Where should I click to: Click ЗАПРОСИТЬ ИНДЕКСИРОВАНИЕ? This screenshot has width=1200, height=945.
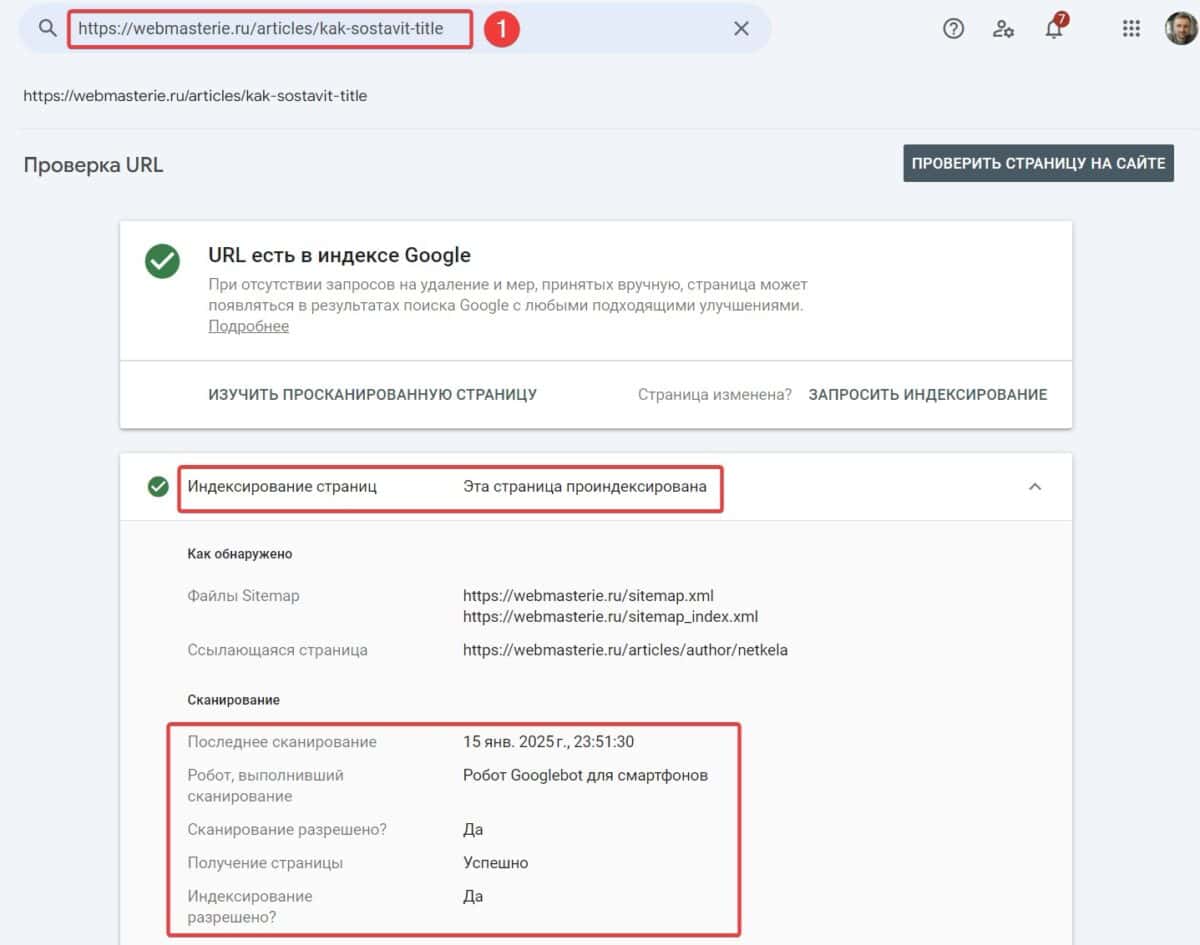click(x=928, y=394)
